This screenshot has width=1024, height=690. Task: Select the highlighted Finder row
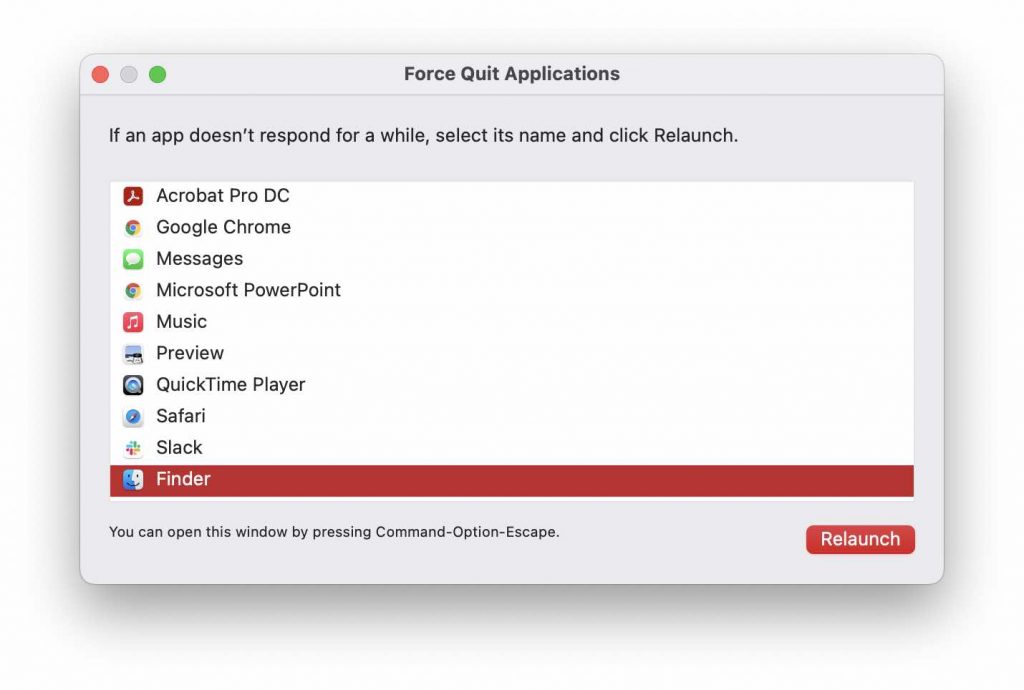coord(511,480)
